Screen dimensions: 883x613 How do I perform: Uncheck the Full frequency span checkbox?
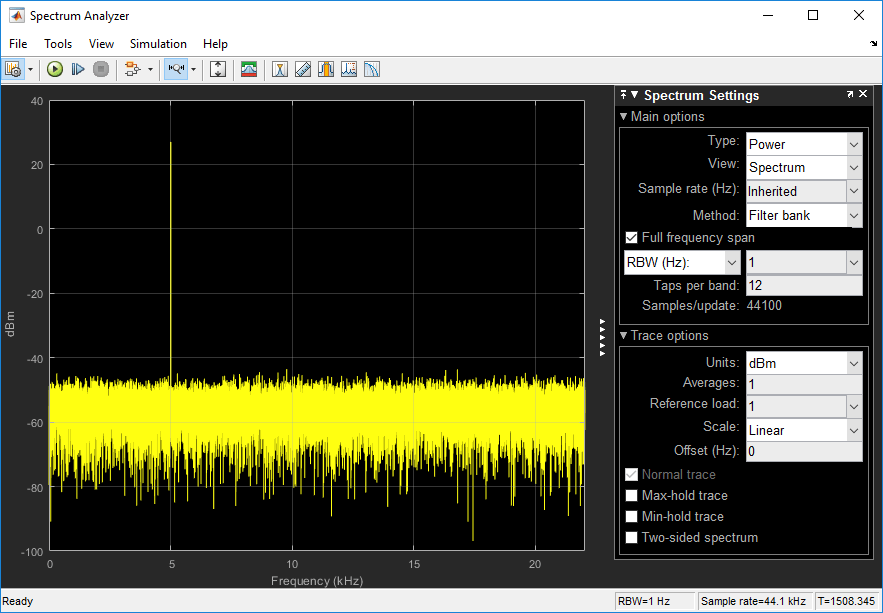pyautogui.click(x=631, y=238)
